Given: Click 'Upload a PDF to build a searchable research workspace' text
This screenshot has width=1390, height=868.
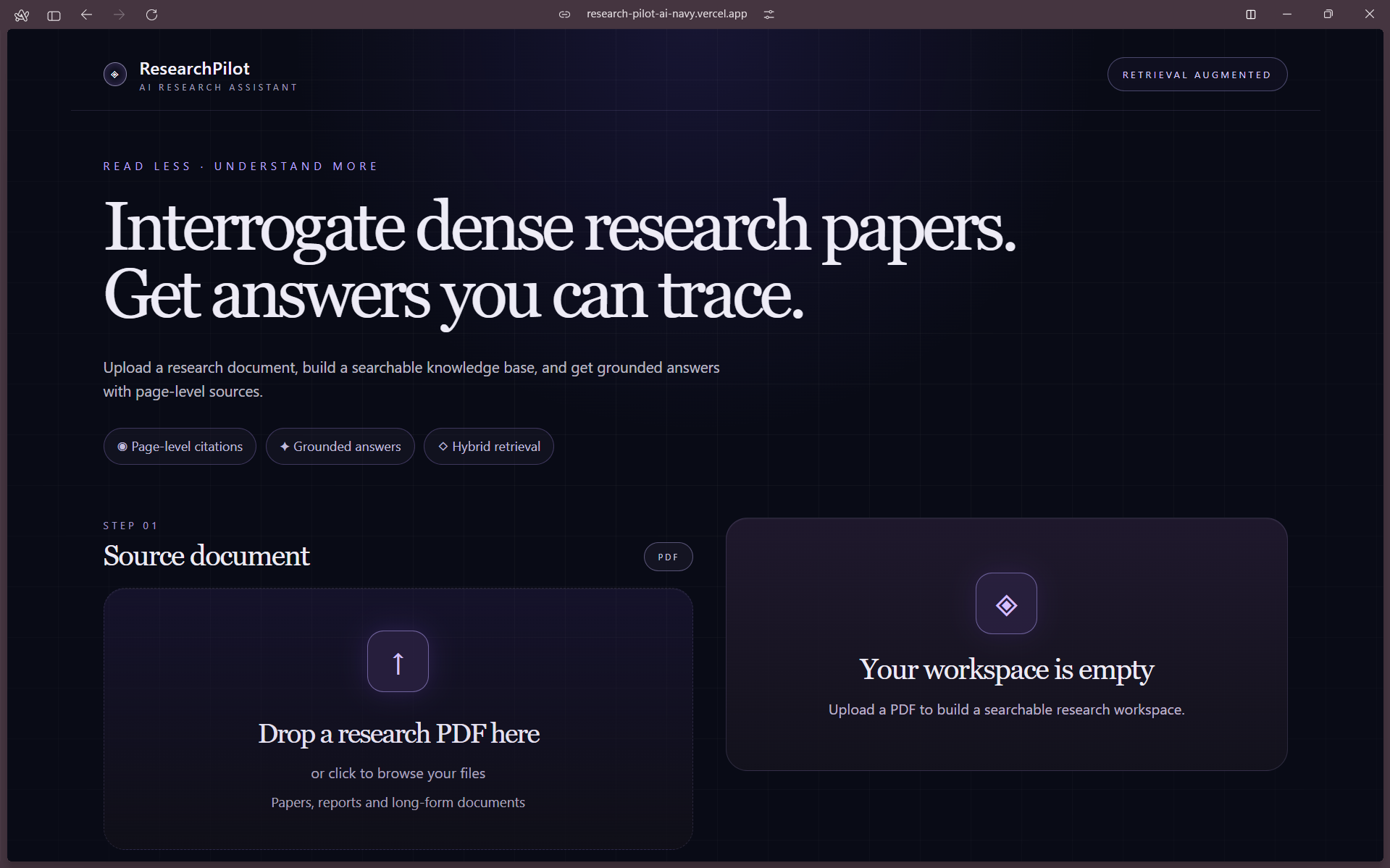Looking at the screenshot, I should pyautogui.click(x=1006, y=709).
